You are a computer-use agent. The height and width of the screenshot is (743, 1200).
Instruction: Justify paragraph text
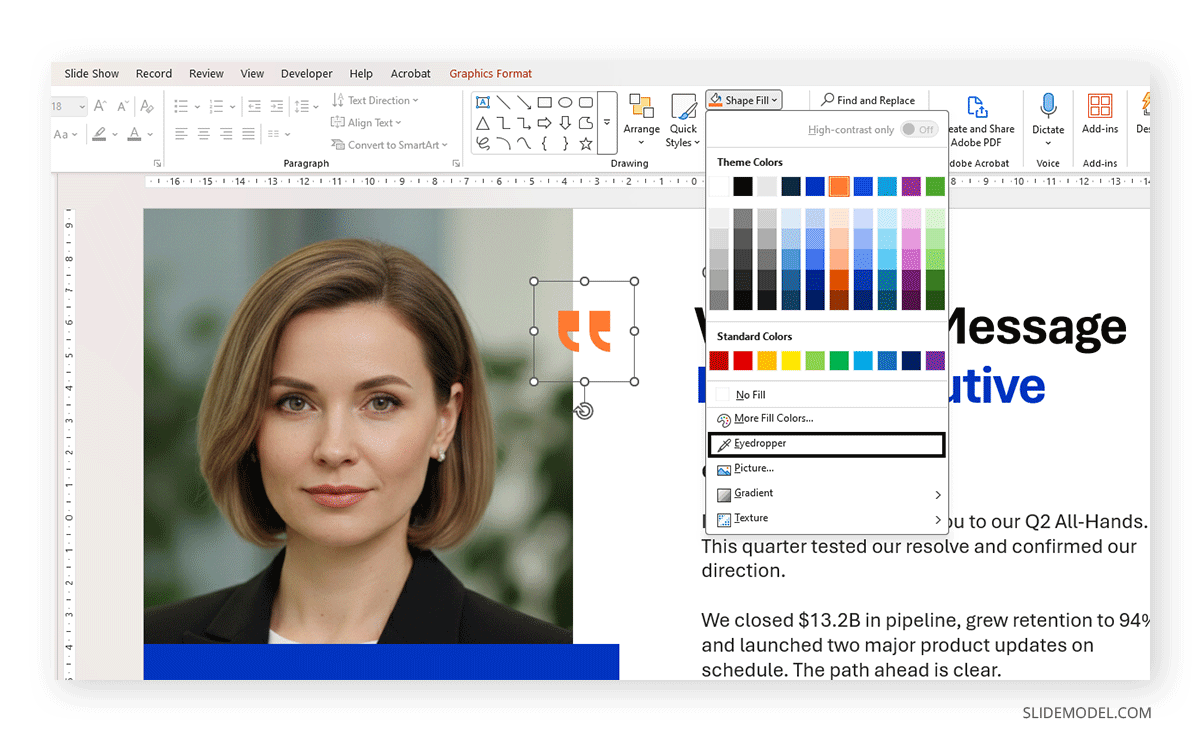pos(248,134)
